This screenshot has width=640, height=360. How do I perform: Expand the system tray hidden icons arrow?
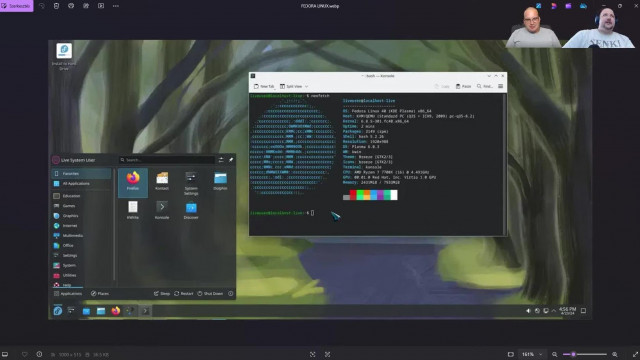point(554,311)
